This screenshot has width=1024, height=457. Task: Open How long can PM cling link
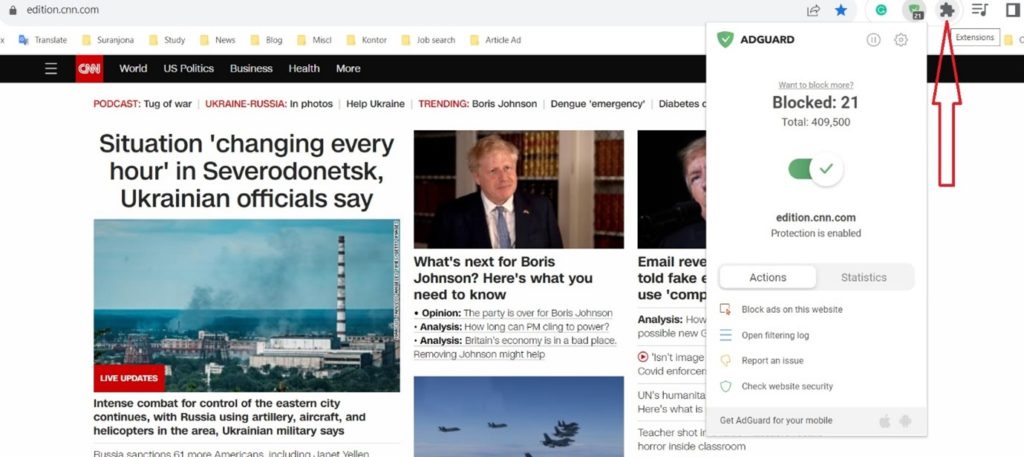coord(537,326)
